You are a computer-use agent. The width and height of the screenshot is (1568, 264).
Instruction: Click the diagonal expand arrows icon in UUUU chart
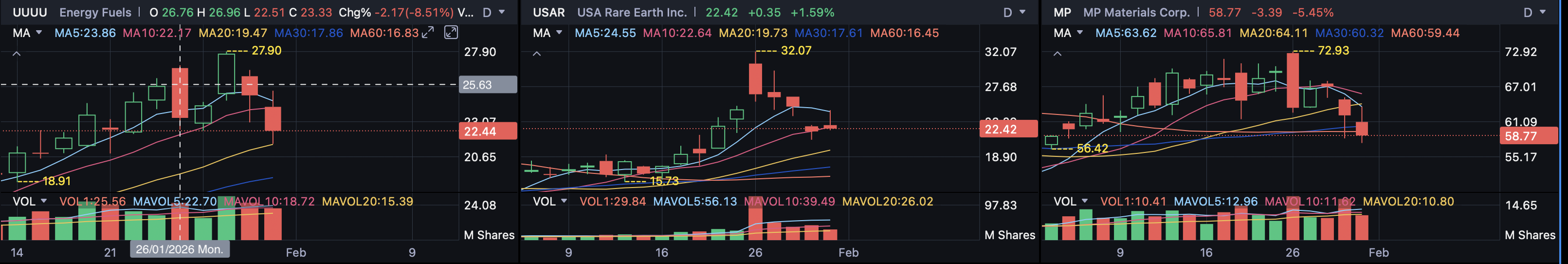[x=428, y=33]
